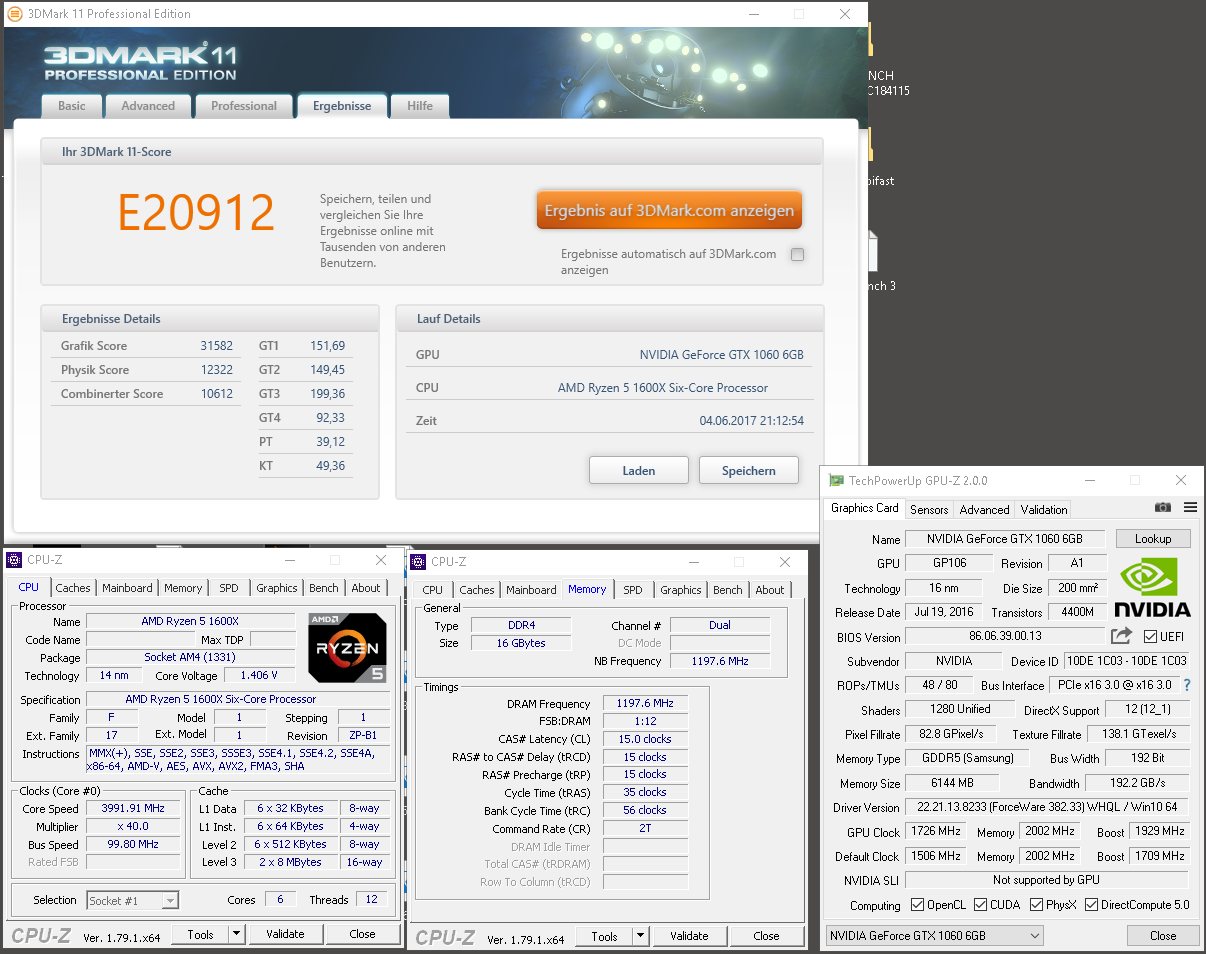Switch to the Advanced tab in 3DMark
The height and width of the screenshot is (954, 1206).
click(x=148, y=106)
